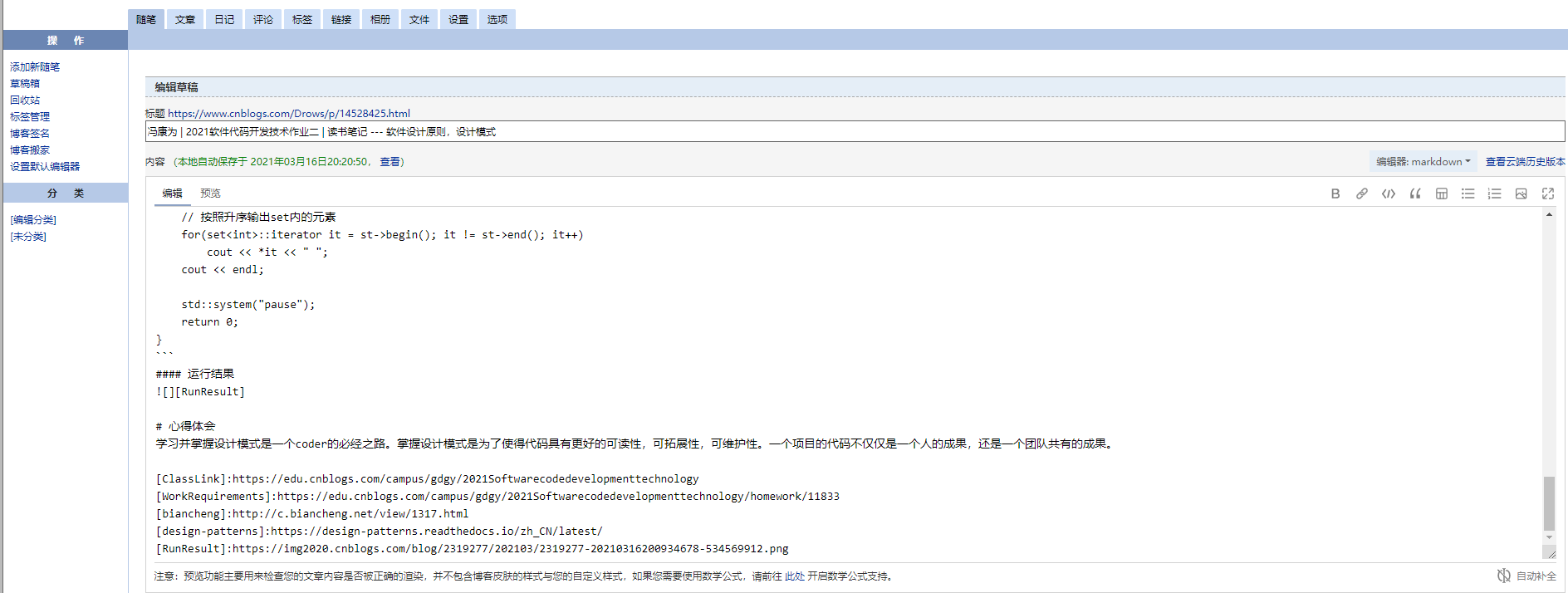Click the 'std::system("pause");' code line
The image size is (1568, 593).
(x=248, y=304)
